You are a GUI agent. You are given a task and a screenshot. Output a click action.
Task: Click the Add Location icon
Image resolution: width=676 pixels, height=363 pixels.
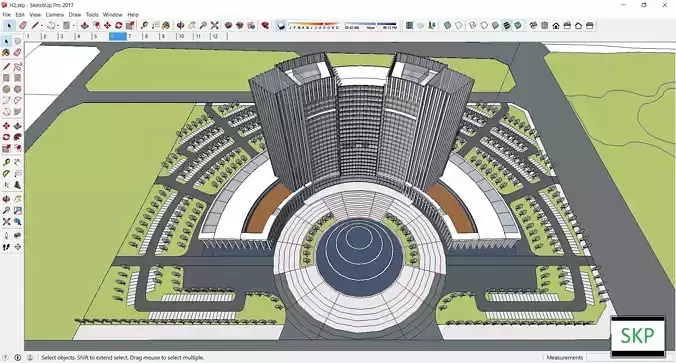coord(409,25)
